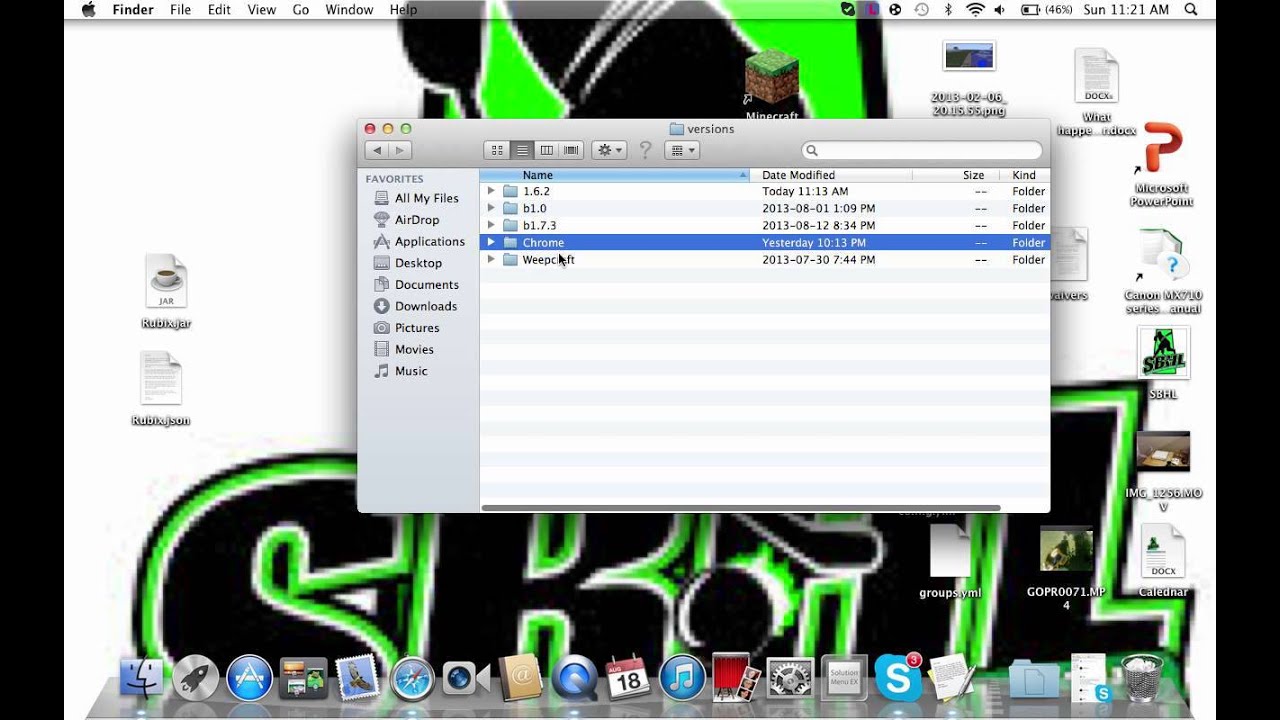Click the volume menu bar icon
The width and height of the screenshot is (1280, 720).
(1002, 10)
